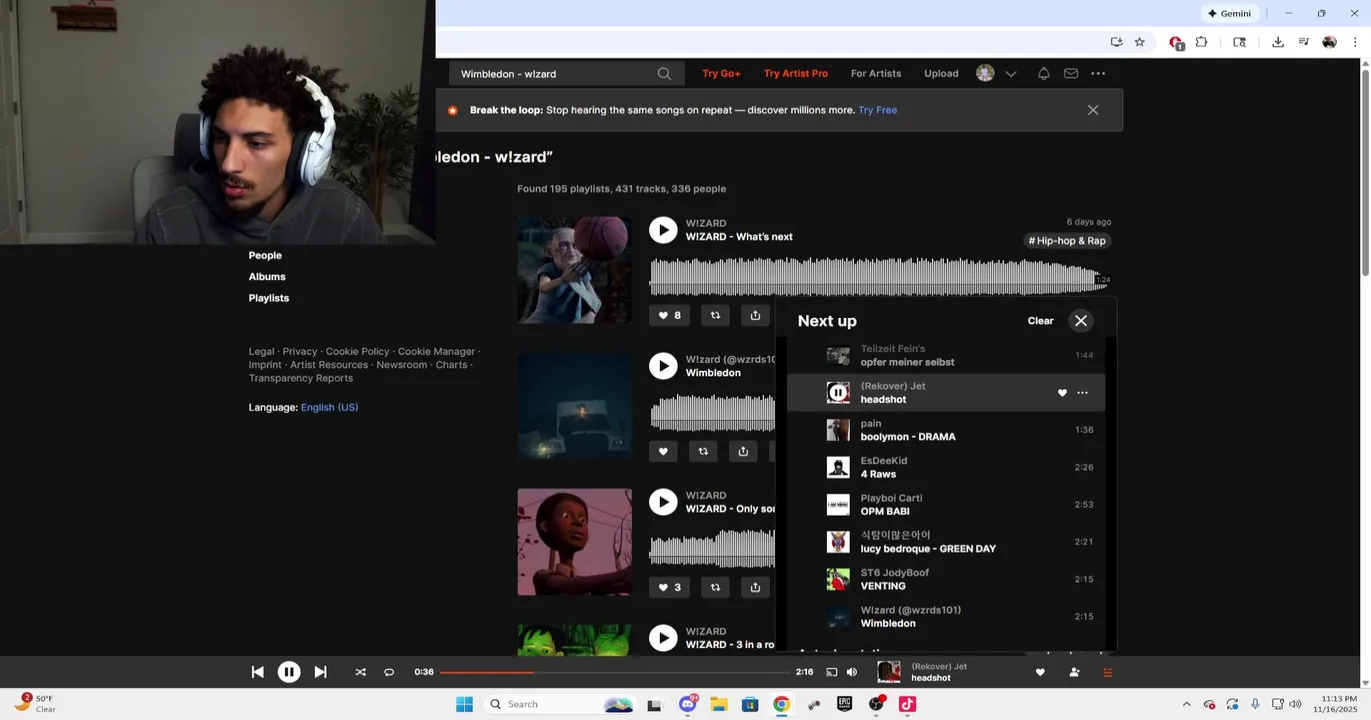
Task: Share the Wimbledon track
Action: (x=743, y=451)
